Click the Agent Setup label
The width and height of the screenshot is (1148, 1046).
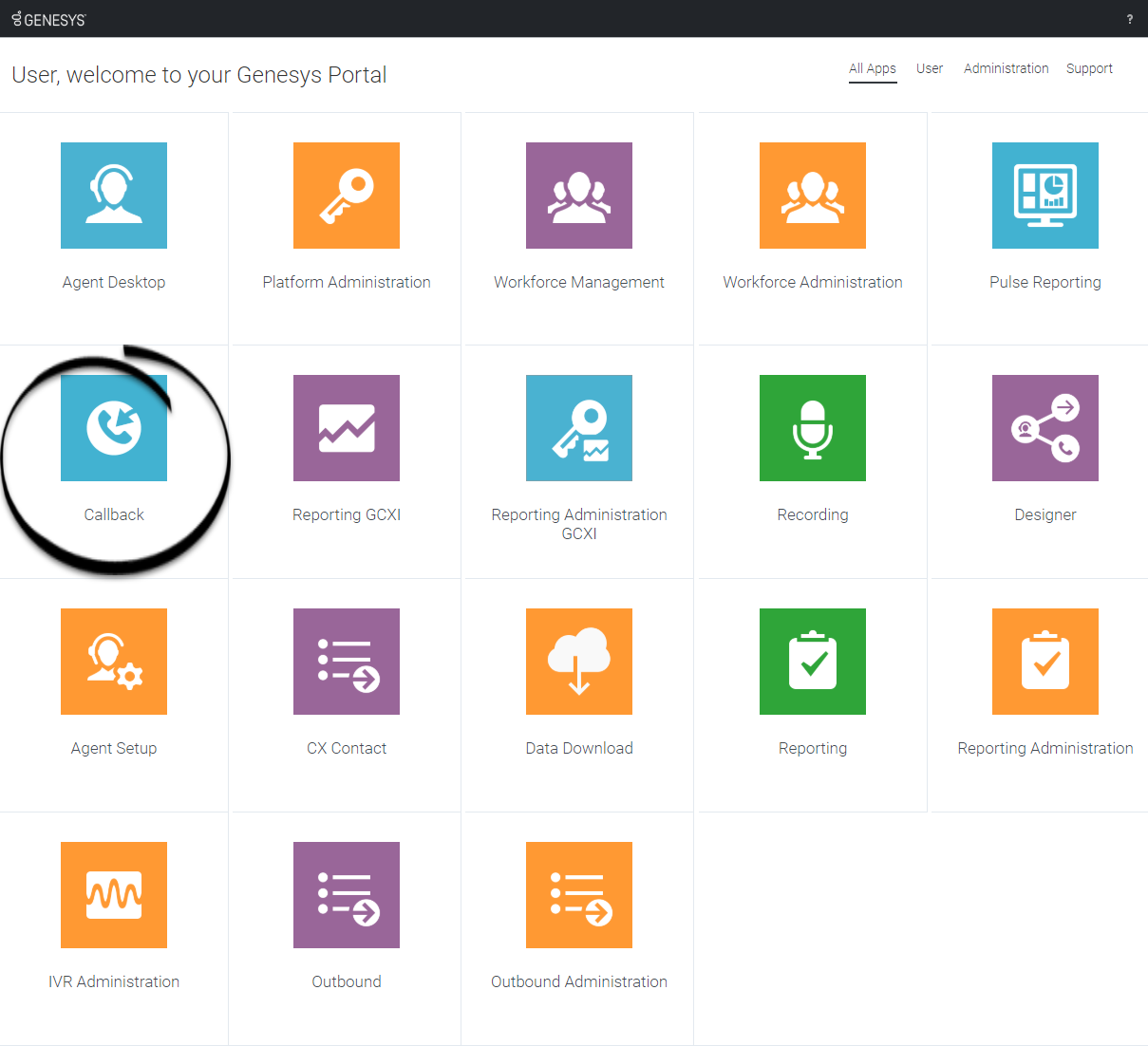click(114, 748)
